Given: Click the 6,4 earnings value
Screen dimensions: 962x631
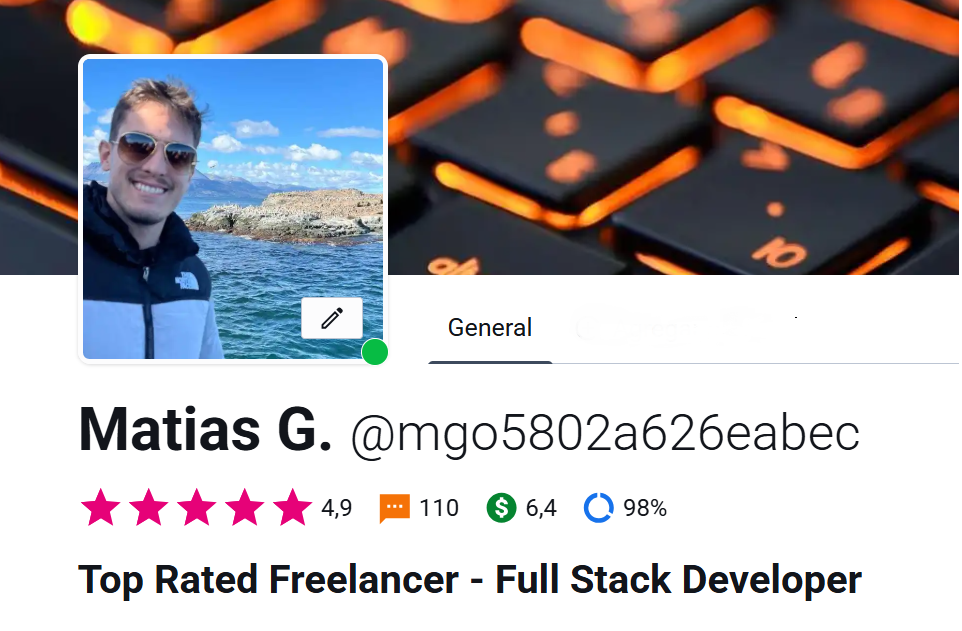Looking at the screenshot, I should (x=541, y=508).
